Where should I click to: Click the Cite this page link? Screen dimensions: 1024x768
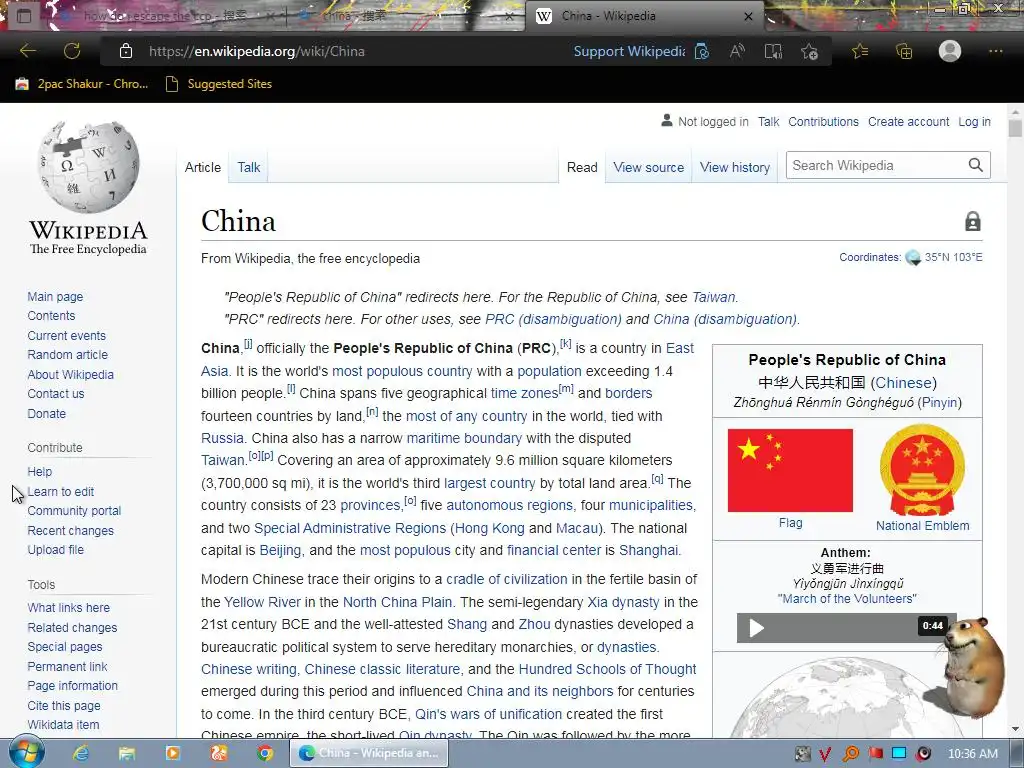pyautogui.click(x=64, y=705)
